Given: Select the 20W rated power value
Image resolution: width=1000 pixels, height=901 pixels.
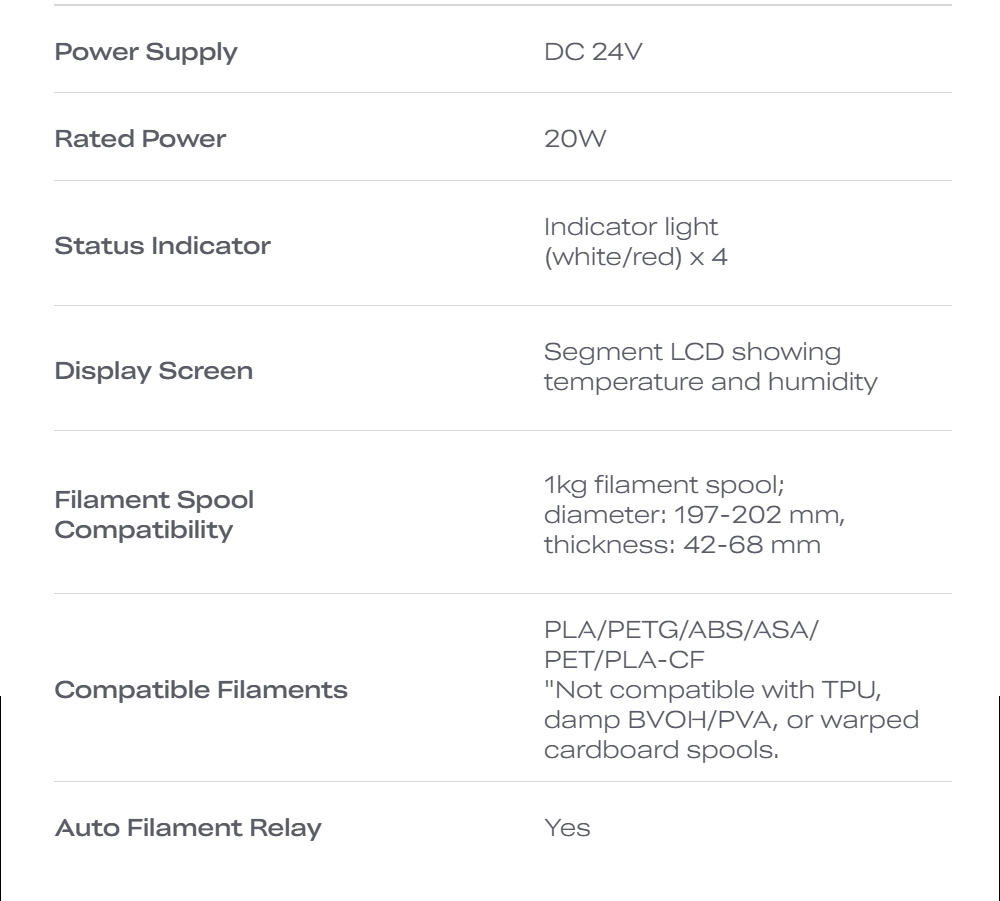Looking at the screenshot, I should 575,139.
